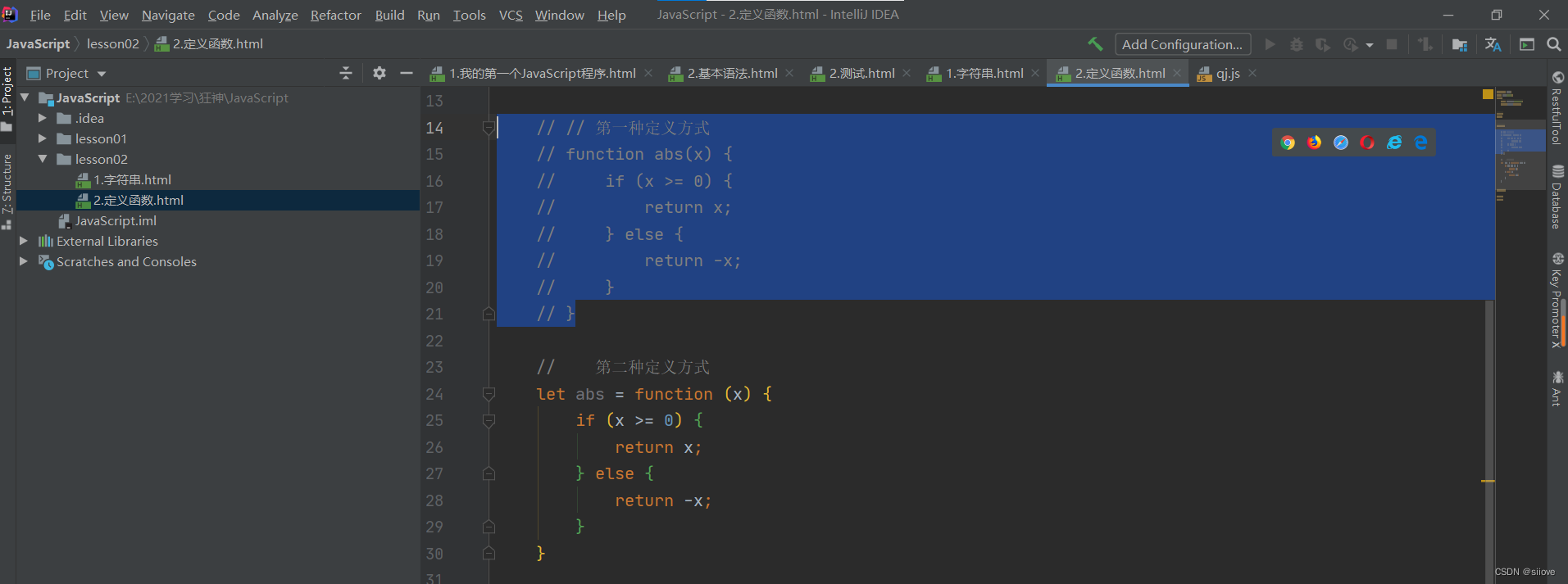1568x584 pixels.
Task: Click lesson02 in breadcrumb path
Action: 113,43
